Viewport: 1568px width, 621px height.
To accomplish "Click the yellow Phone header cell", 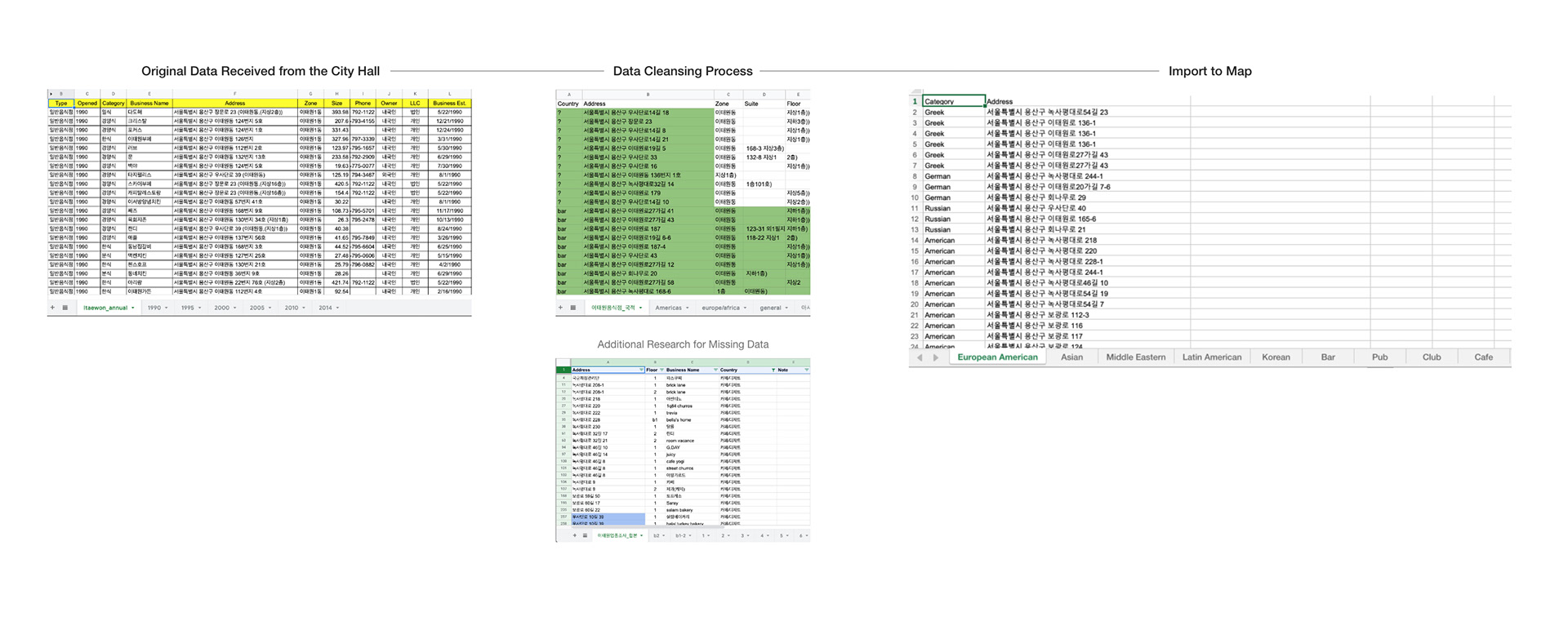I will [x=363, y=103].
